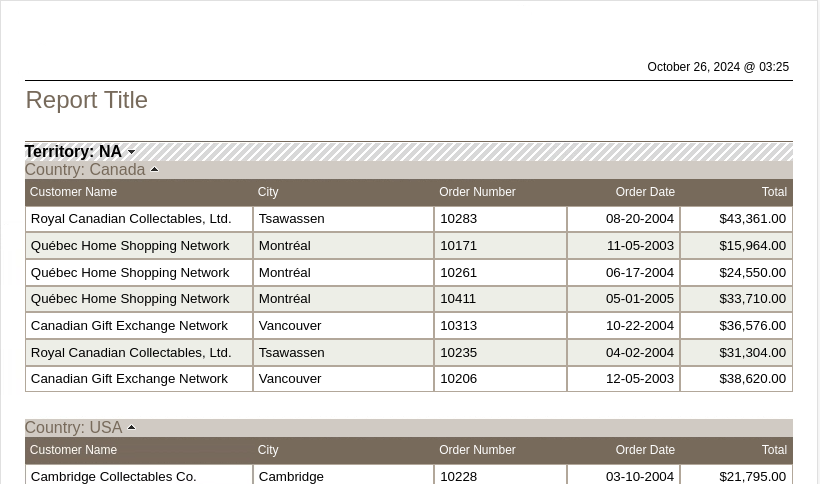This screenshot has height=484, width=820.
Task: Click the arrow next to Country: USA
Action: [131, 428]
